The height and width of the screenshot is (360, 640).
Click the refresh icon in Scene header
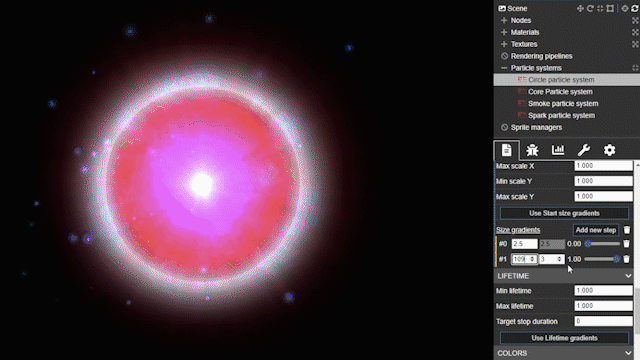pos(635,8)
